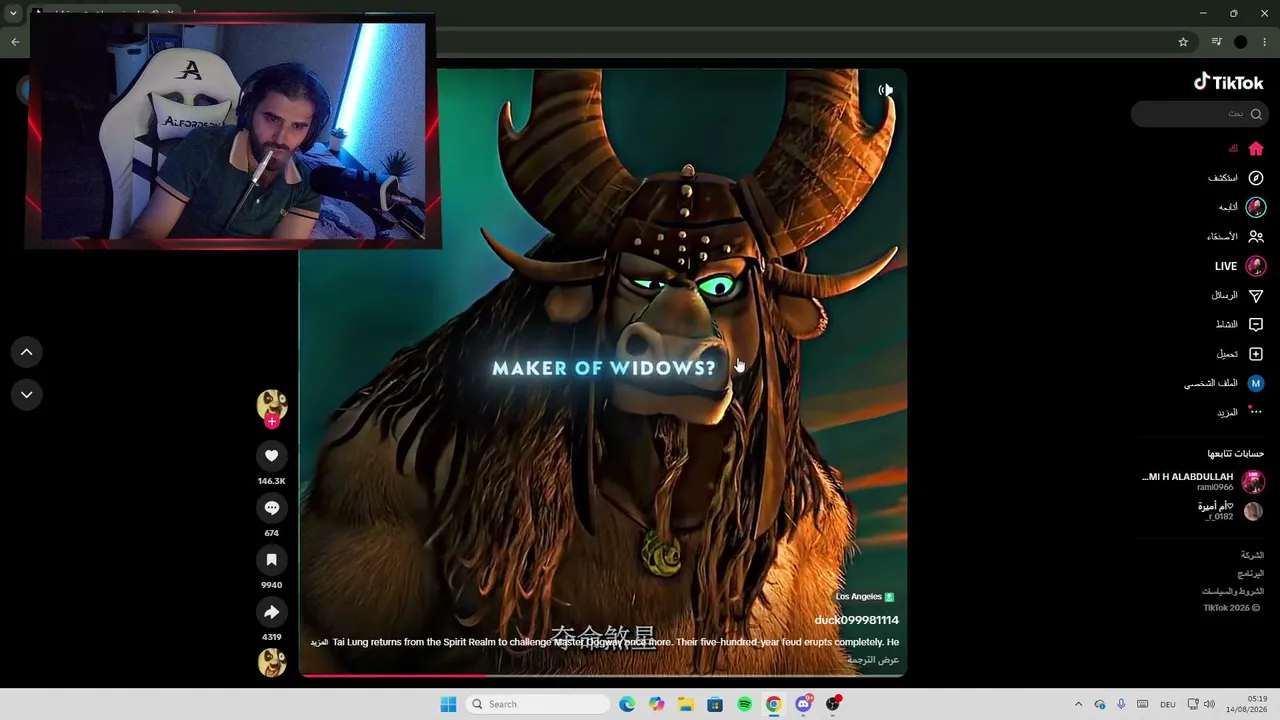The width and height of the screenshot is (1280, 720).
Task: Click the taskbar microphone tray icon
Action: 1121,704
